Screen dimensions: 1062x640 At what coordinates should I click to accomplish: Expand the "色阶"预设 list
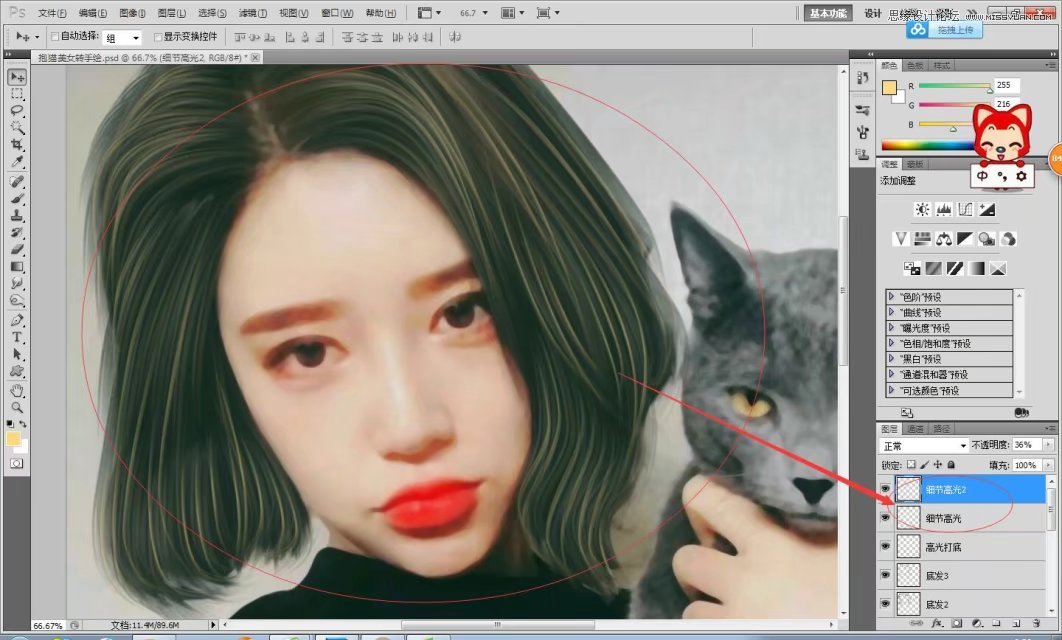[891, 297]
